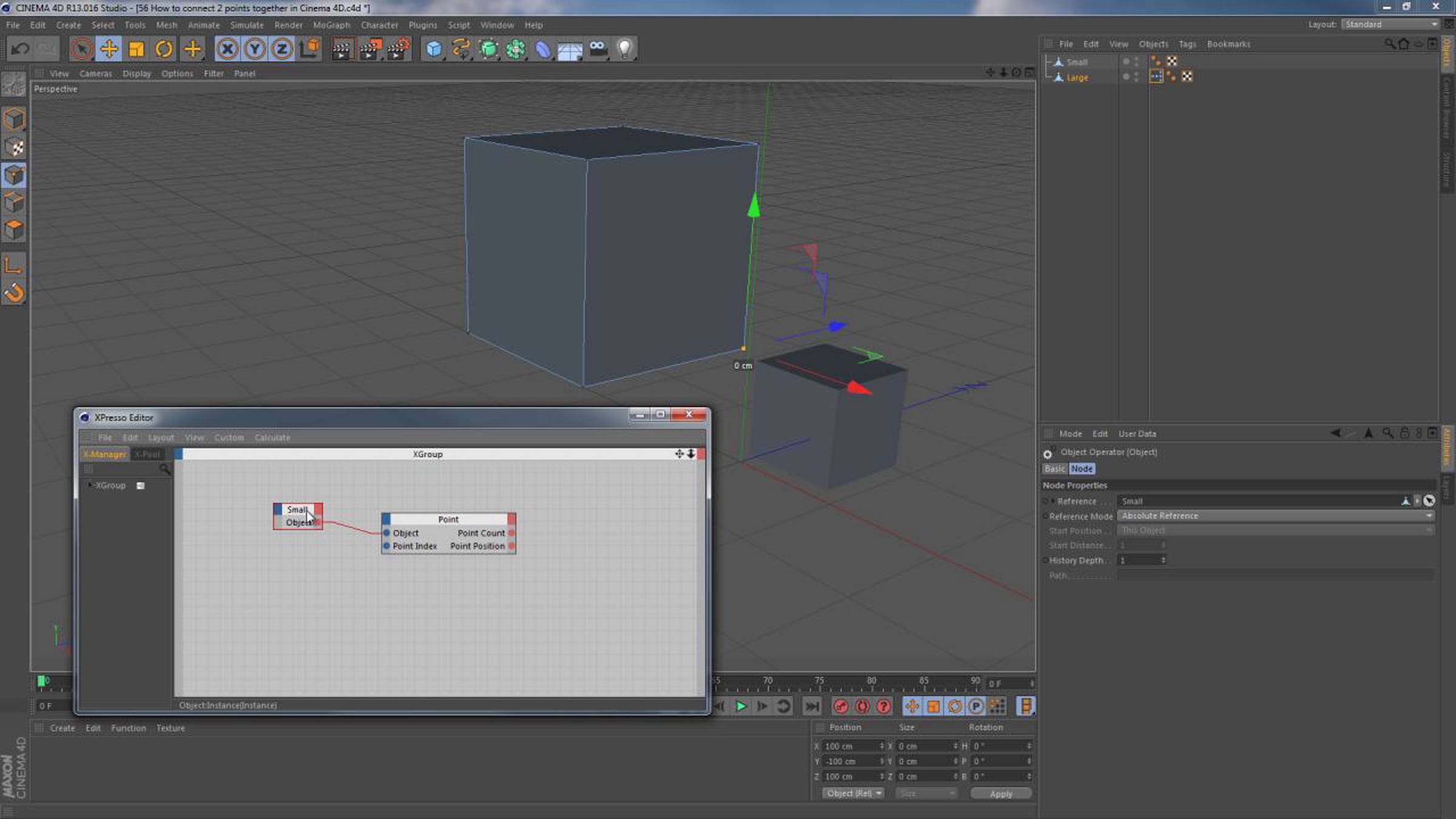Activate the Move tool

(x=109, y=49)
